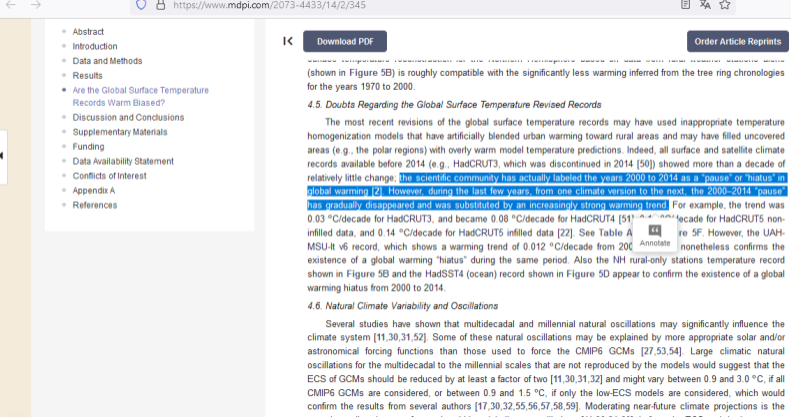Expand the left edge panel arrow

[x=3, y=156]
